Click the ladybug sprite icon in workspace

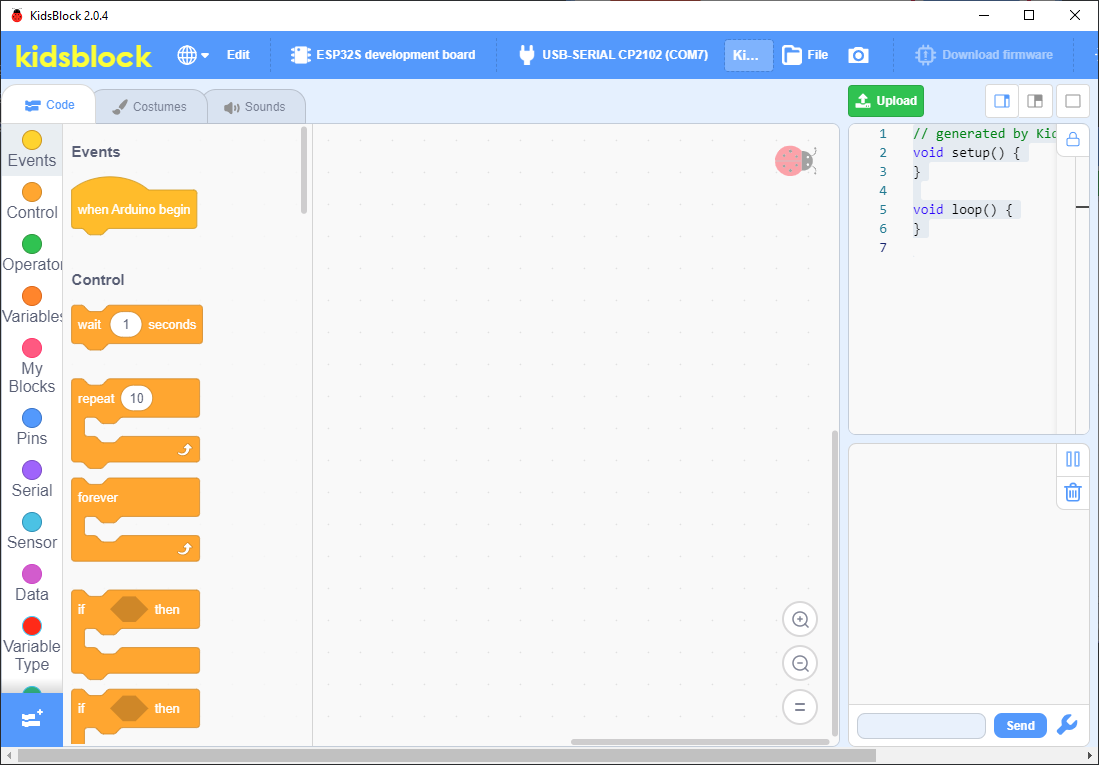(796, 161)
